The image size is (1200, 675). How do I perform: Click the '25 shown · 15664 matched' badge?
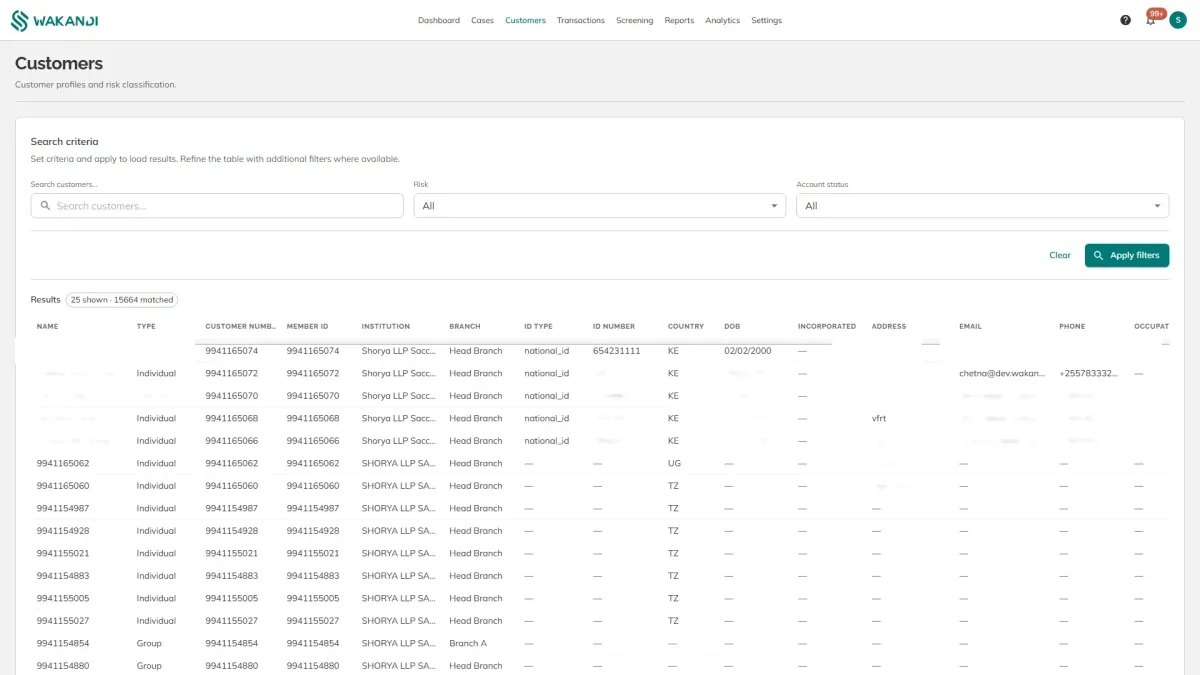coord(122,299)
